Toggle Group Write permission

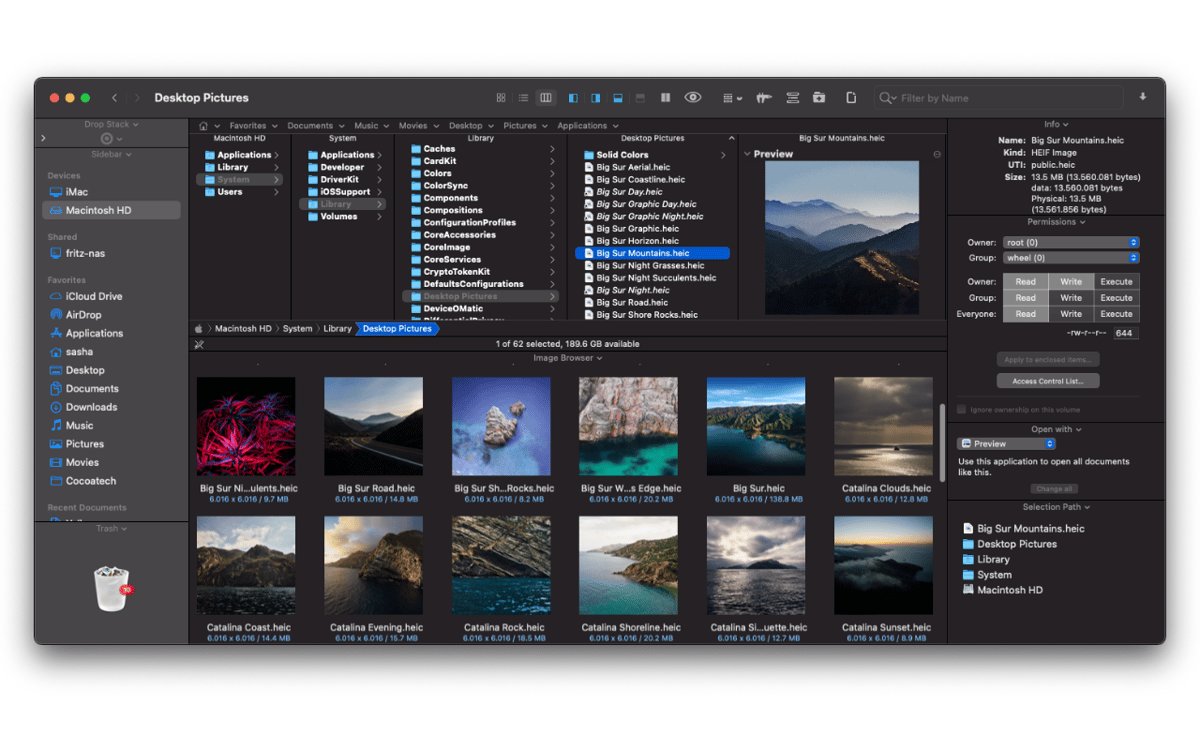click(x=1070, y=298)
